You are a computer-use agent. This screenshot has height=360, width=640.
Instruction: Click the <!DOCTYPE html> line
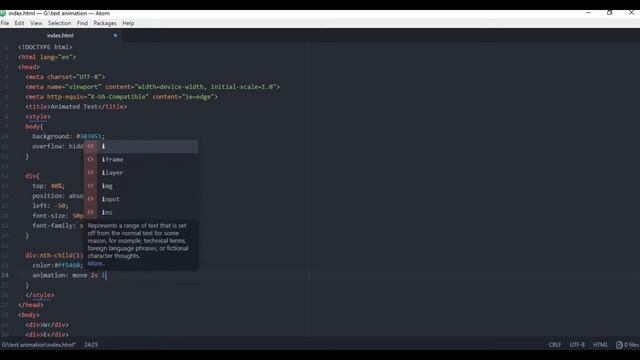45,47
